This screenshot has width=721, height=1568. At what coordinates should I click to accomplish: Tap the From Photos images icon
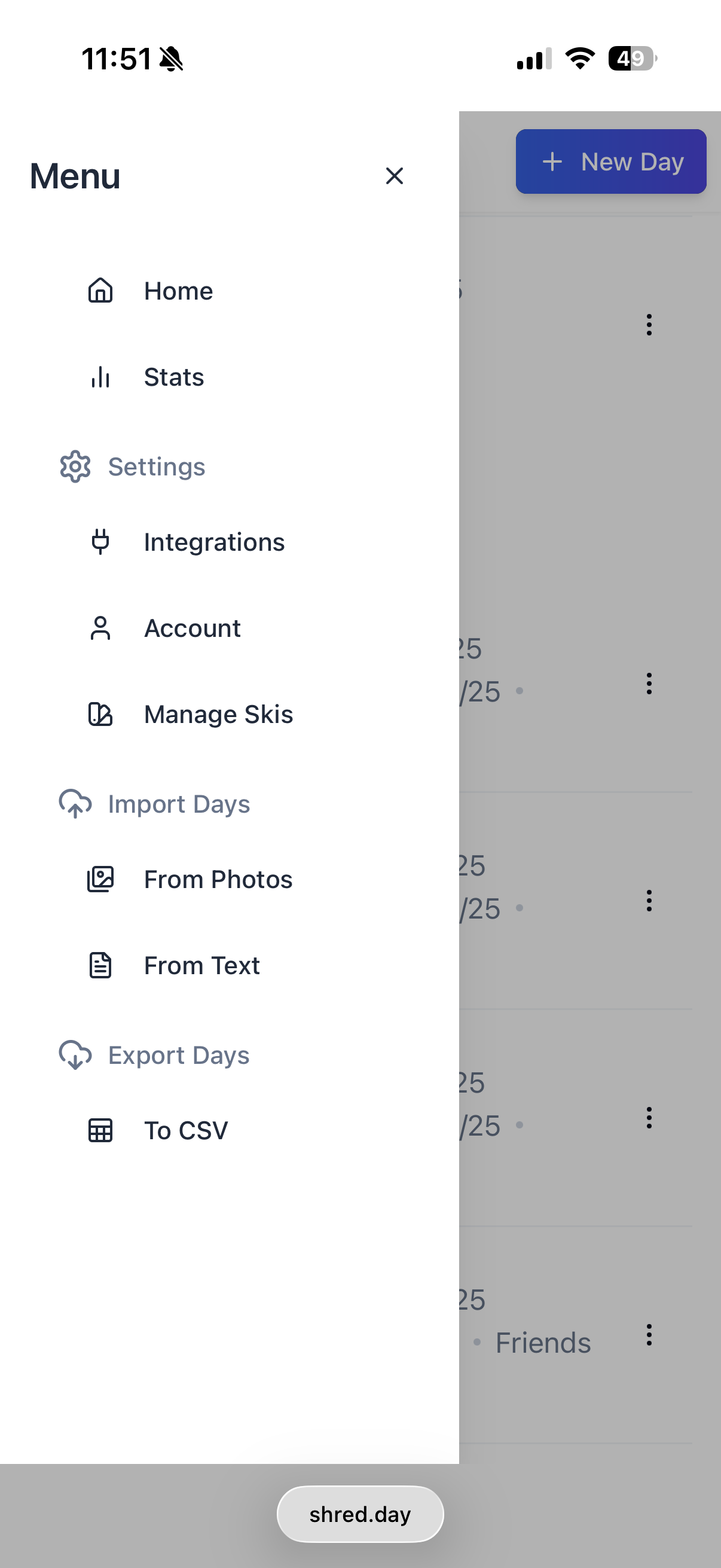click(100, 879)
